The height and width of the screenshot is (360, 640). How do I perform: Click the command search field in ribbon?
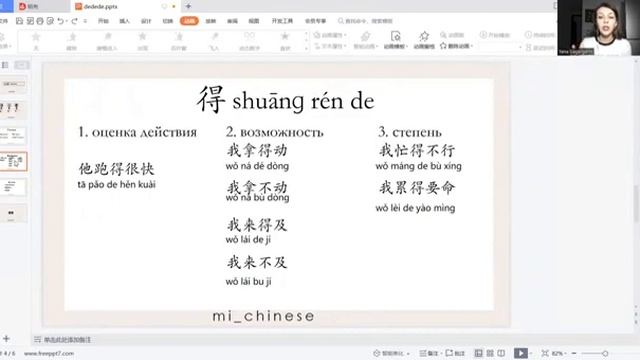(x=365, y=21)
